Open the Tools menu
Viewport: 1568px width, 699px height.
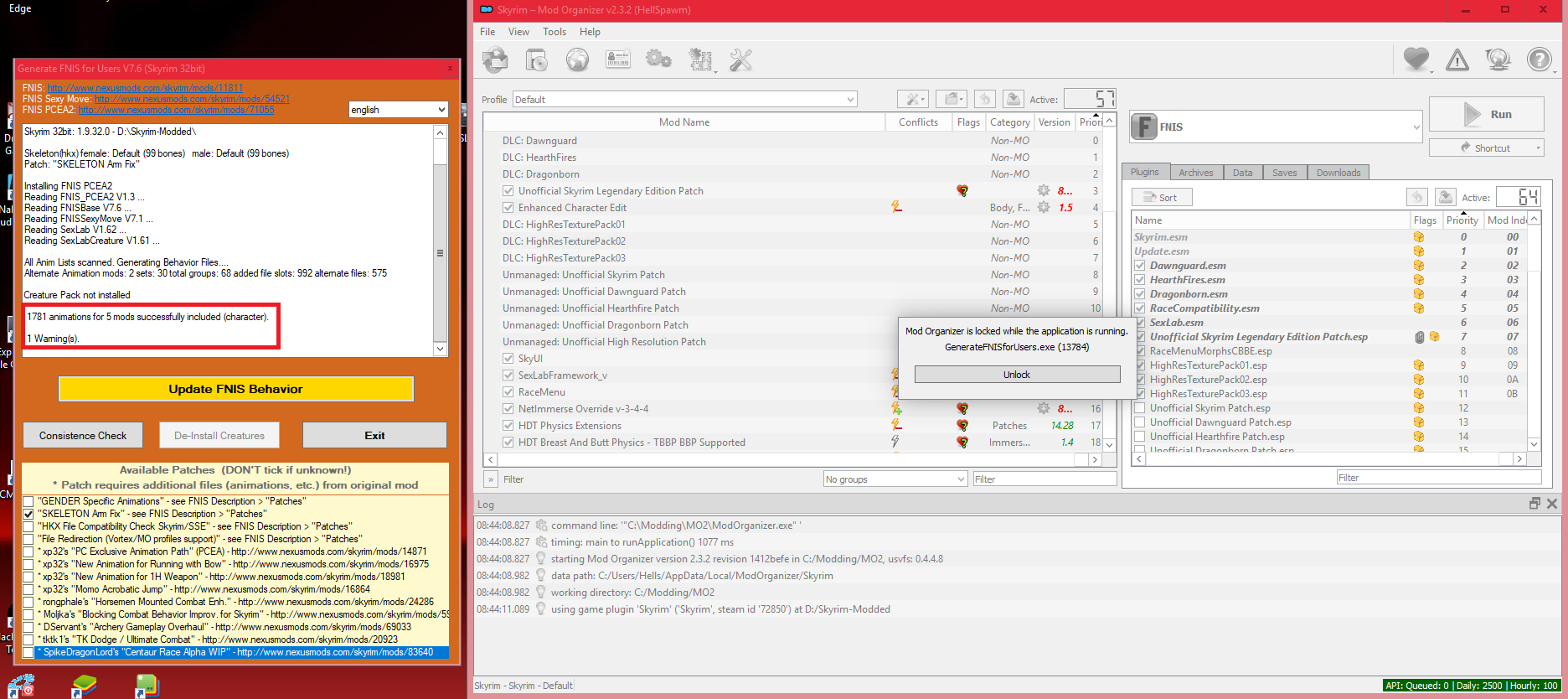[x=554, y=32]
